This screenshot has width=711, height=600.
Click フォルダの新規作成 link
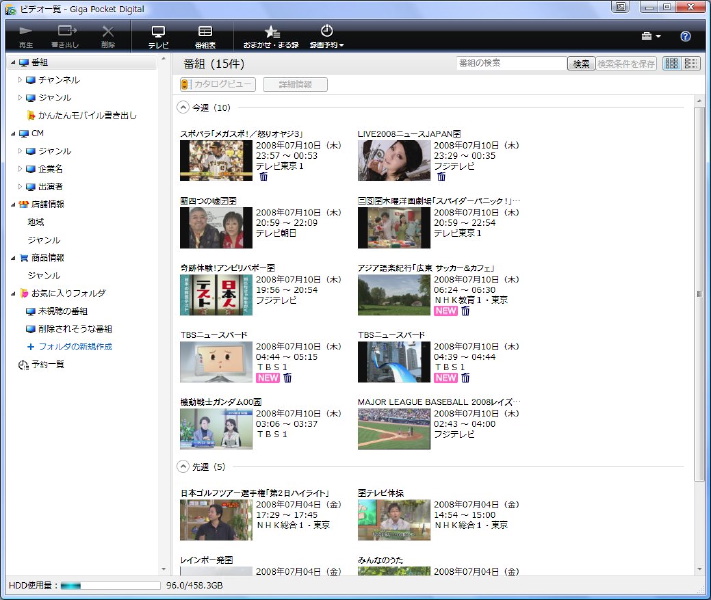click(75, 346)
